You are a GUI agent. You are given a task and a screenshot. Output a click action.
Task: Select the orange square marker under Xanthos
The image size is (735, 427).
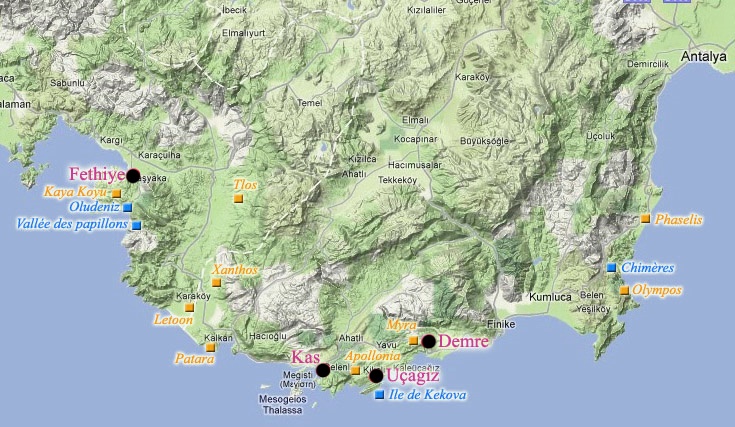click(x=216, y=283)
